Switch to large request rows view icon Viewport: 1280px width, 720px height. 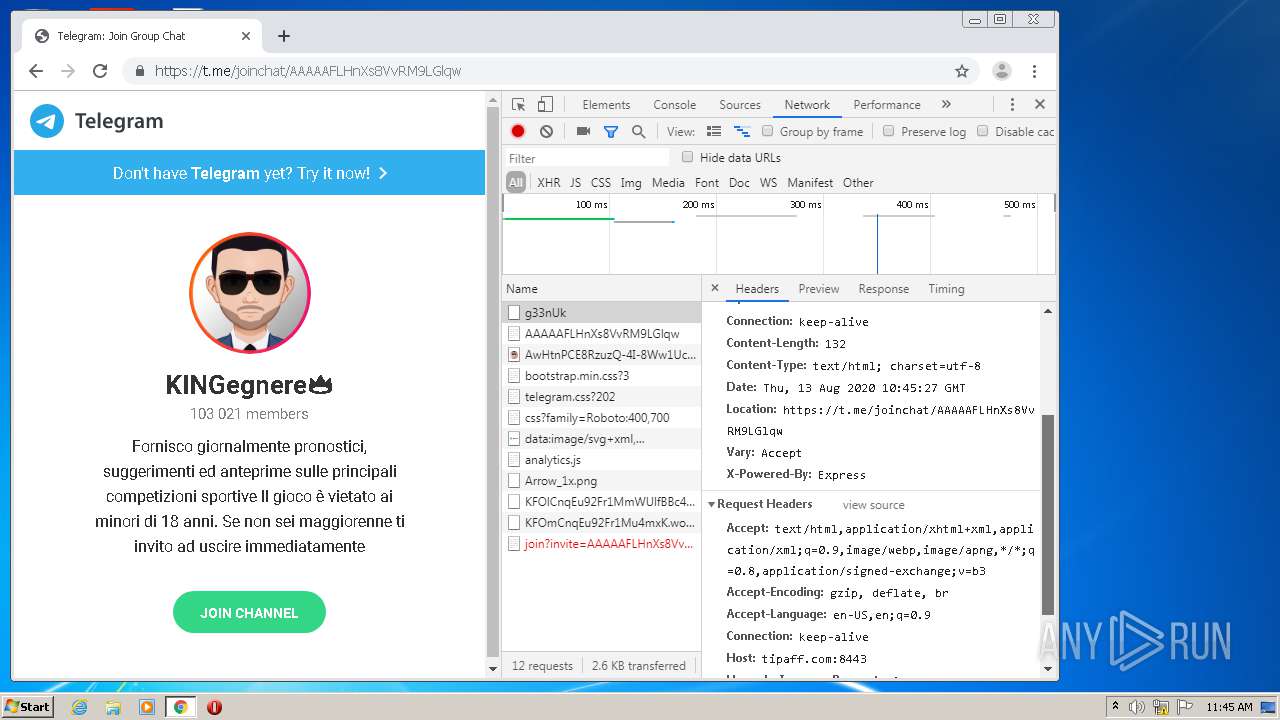tap(714, 131)
